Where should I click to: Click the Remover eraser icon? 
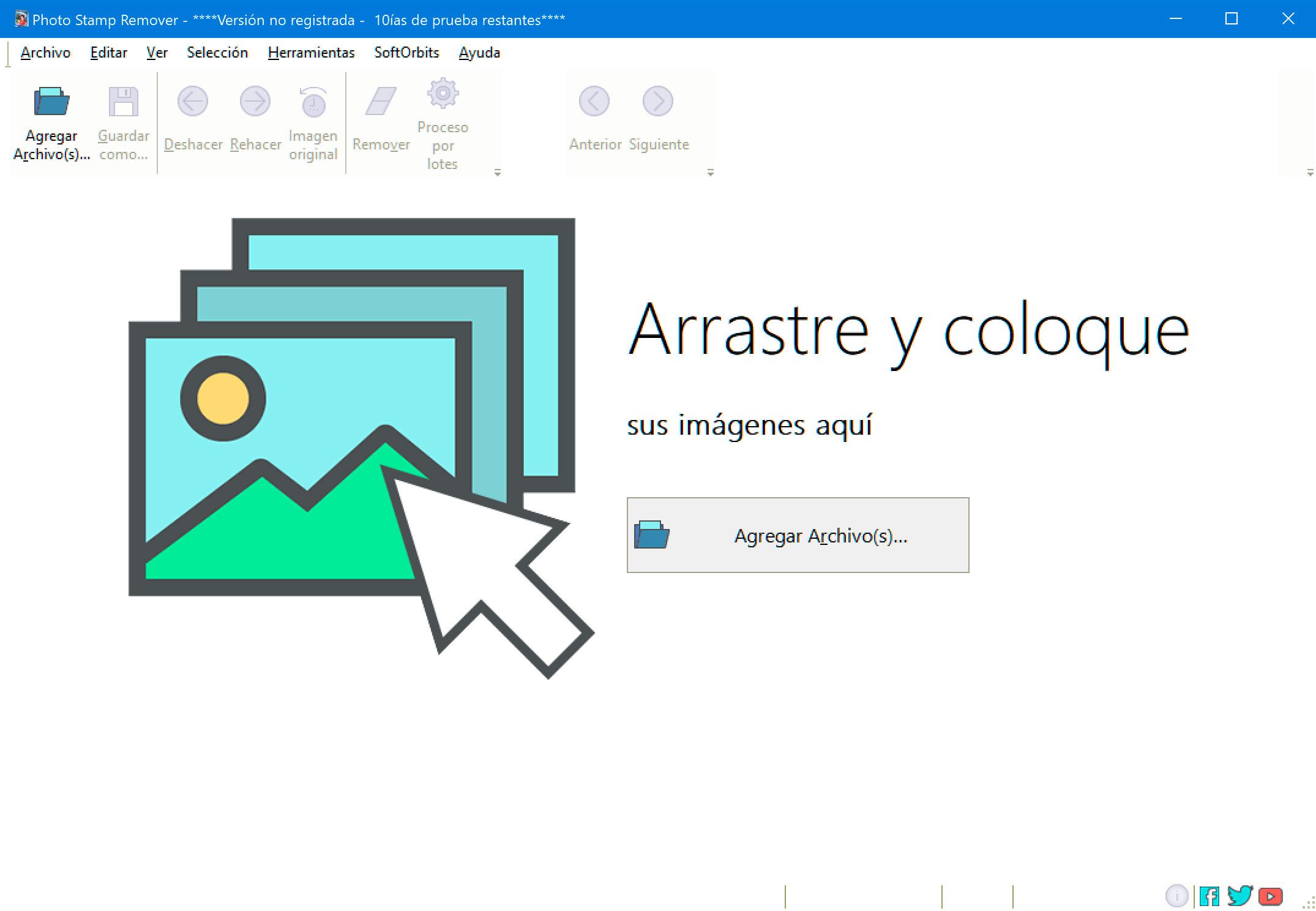pyautogui.click(x=381, y=101)
